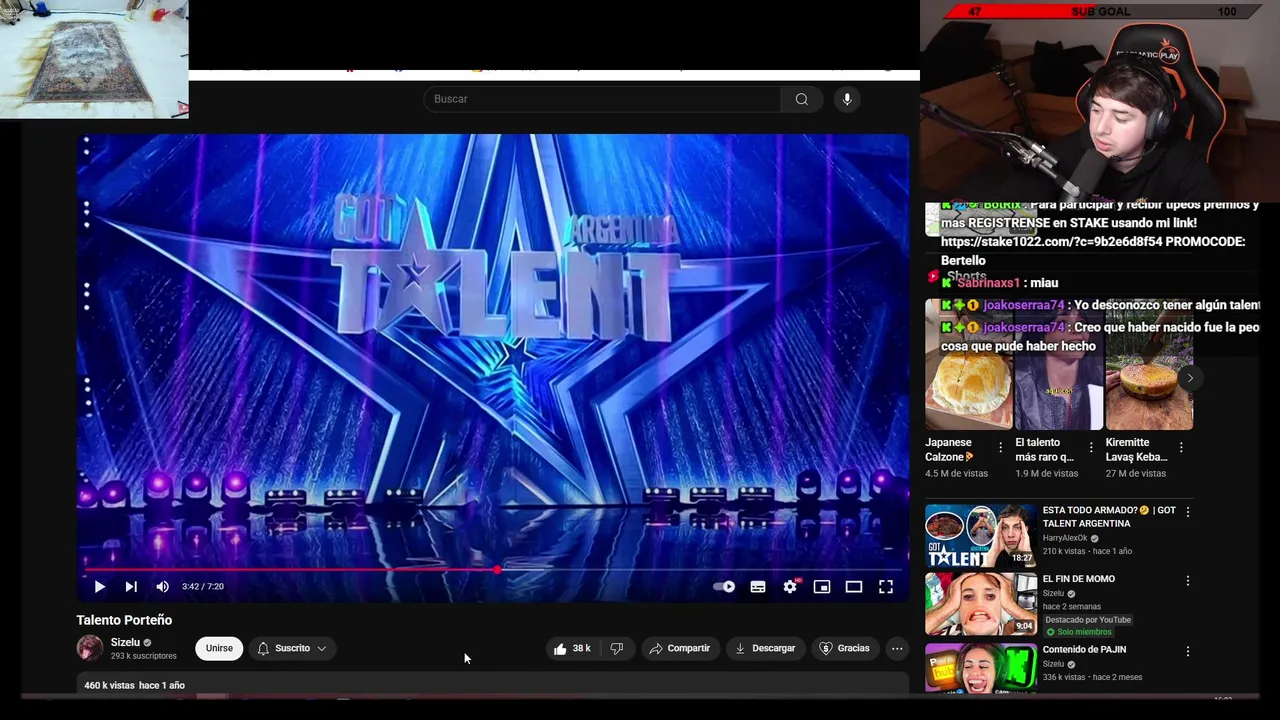
Task: Click the 3:42 / 7:20 time display
Action: [203, 587]
